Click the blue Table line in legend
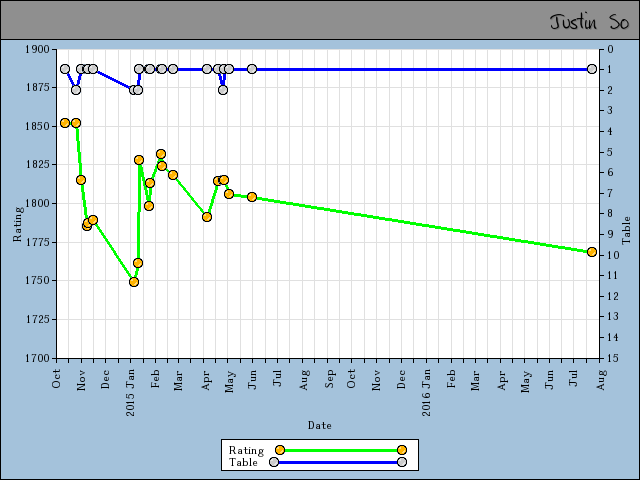640x480 pixels. click(x=338, y=462)
